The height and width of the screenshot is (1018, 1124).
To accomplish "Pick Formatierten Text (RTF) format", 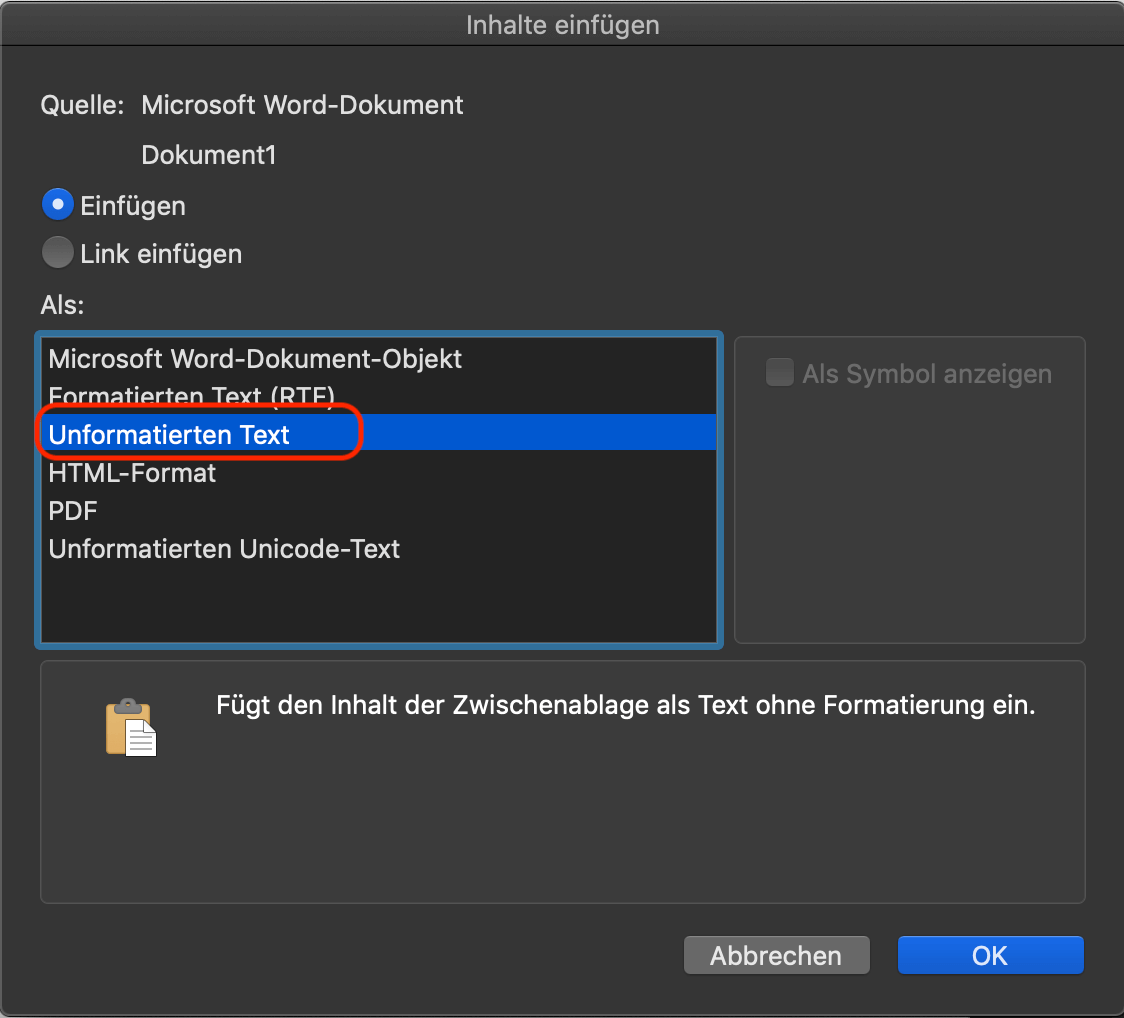I will (378, 396).
